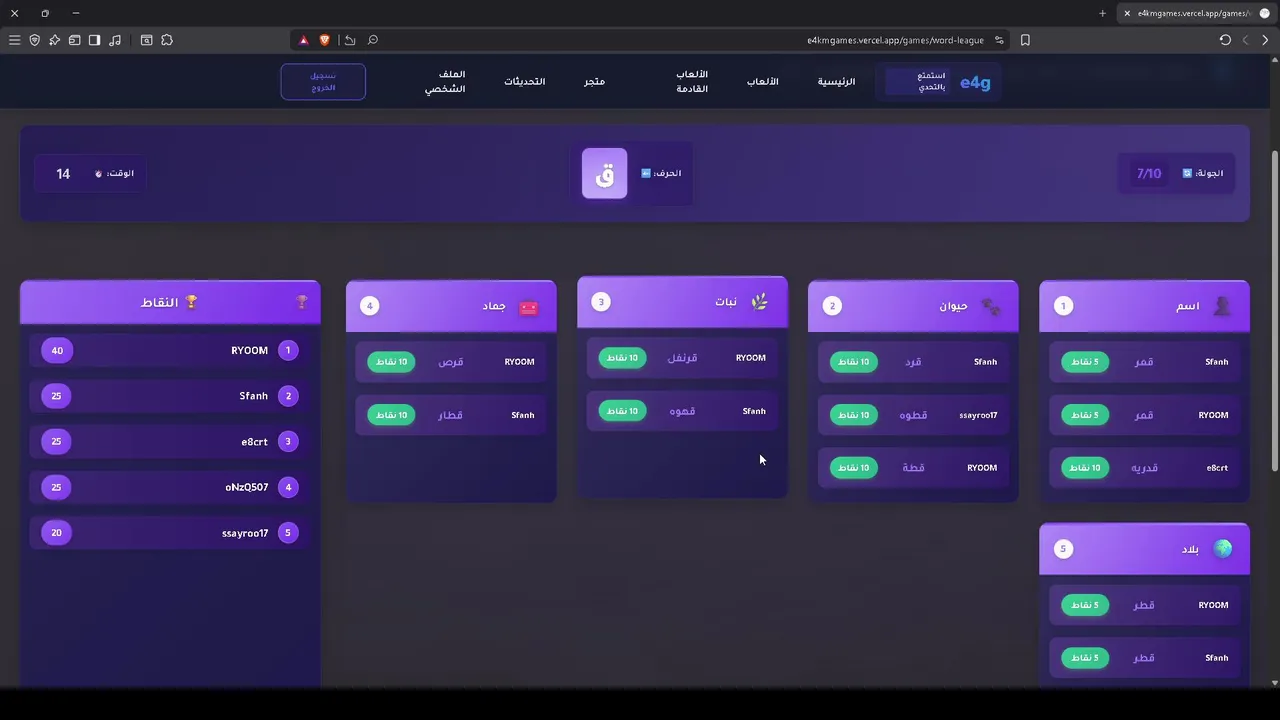
Task: Click the paw icon on حيوان card
Action: (991, 306)
